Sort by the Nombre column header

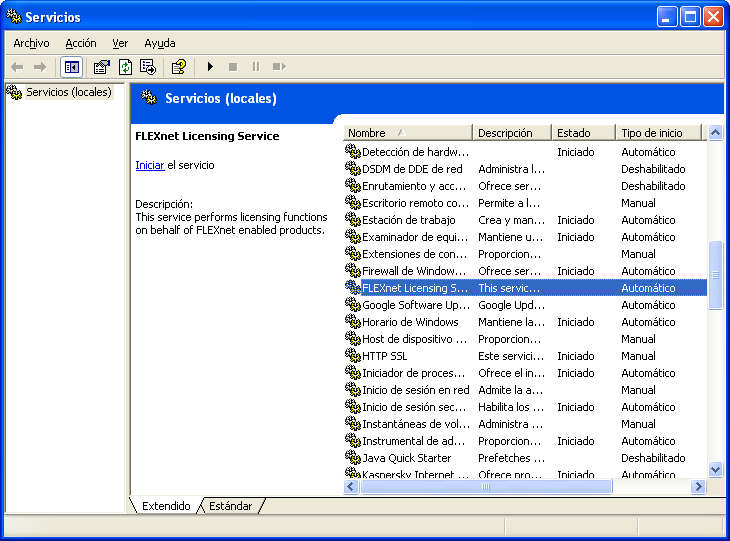tap(407, 133)
